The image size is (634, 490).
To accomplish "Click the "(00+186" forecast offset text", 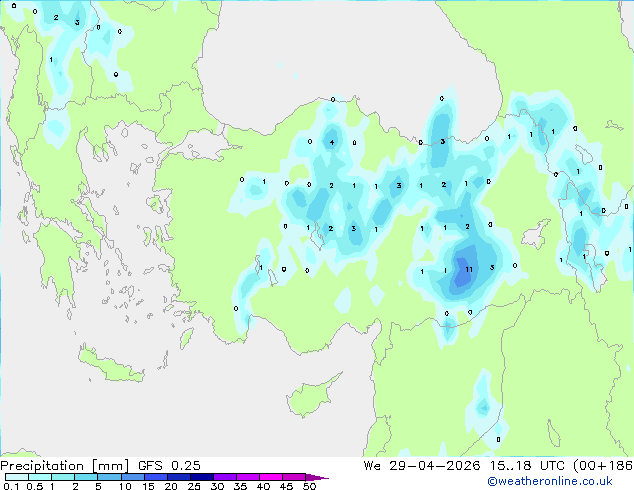I will point(603,466).
